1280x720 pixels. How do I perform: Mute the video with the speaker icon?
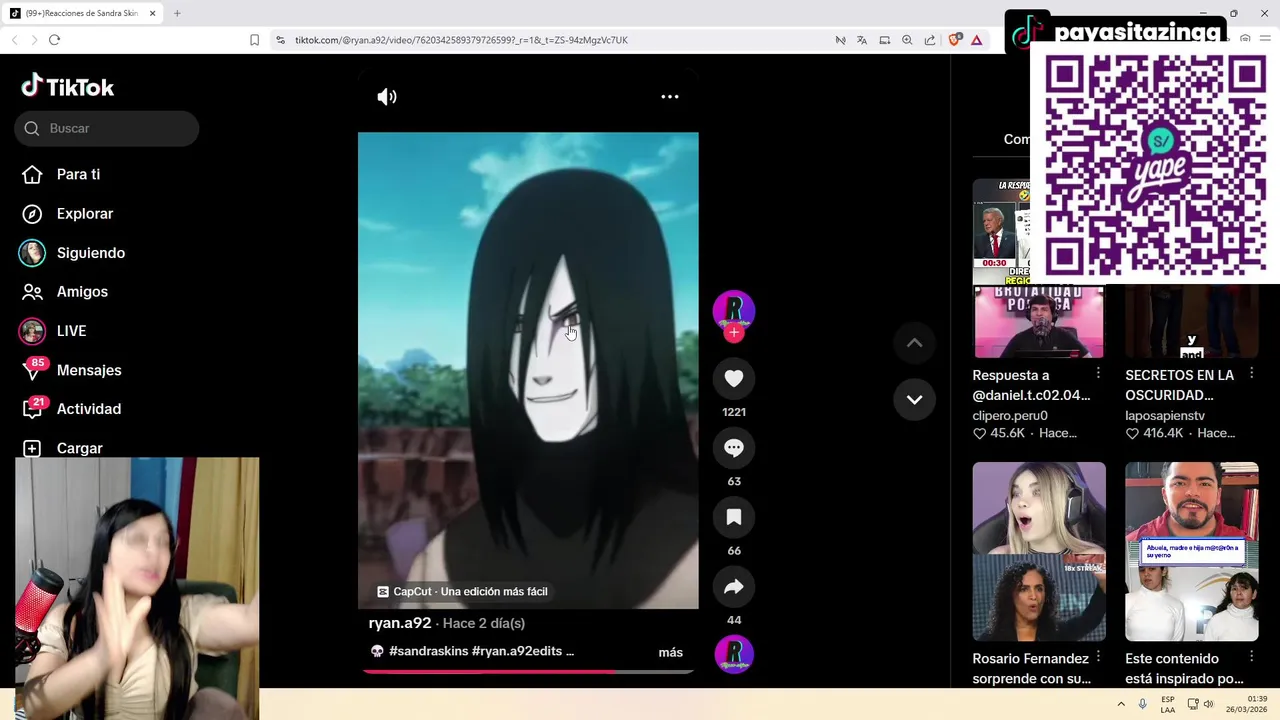pyautogui.click(x=387, y=97)
